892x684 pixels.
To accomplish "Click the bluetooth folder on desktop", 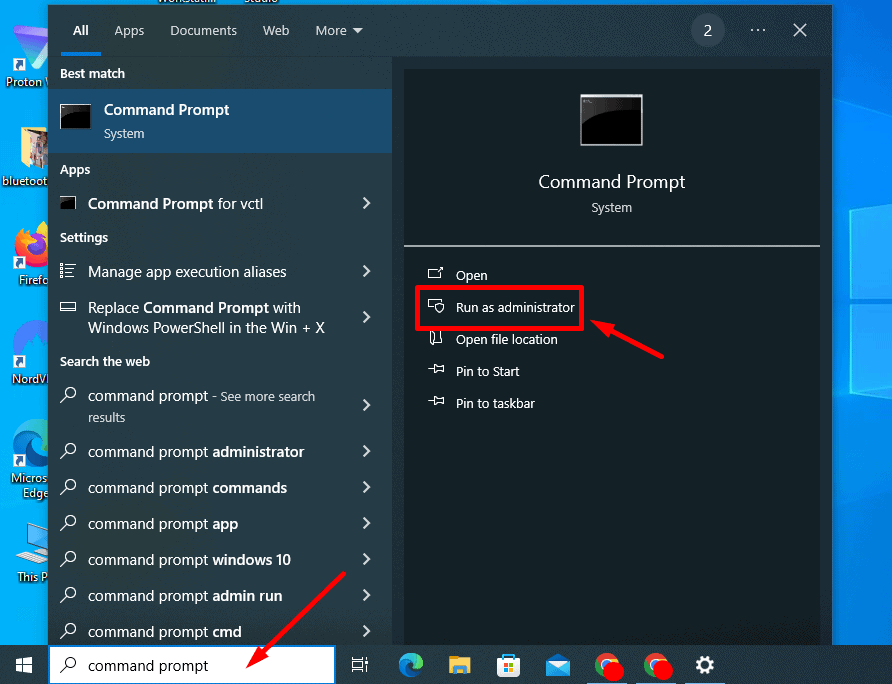I will (27, 156).
